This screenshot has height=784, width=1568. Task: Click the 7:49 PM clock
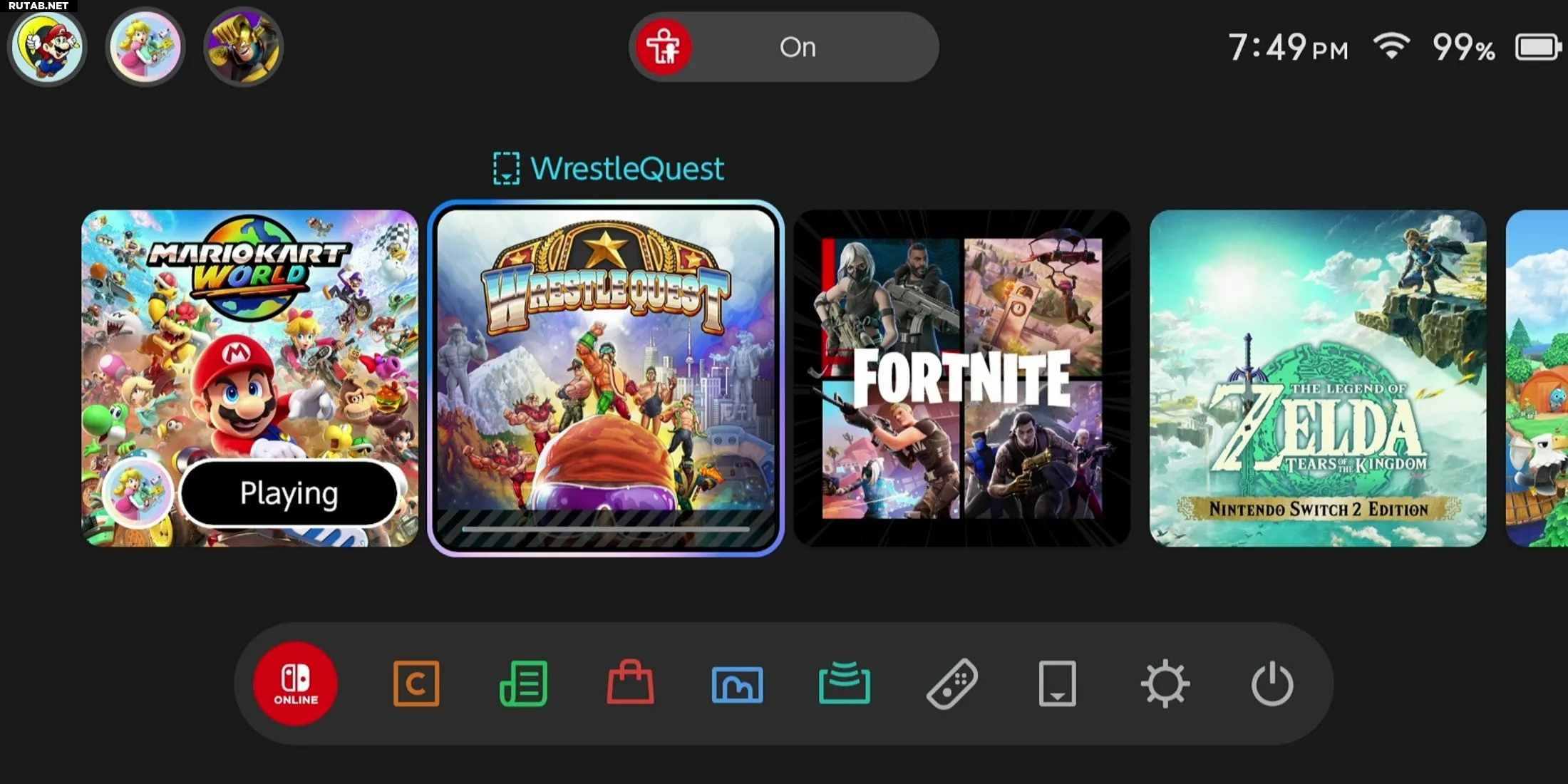(x=1289, y=48)
